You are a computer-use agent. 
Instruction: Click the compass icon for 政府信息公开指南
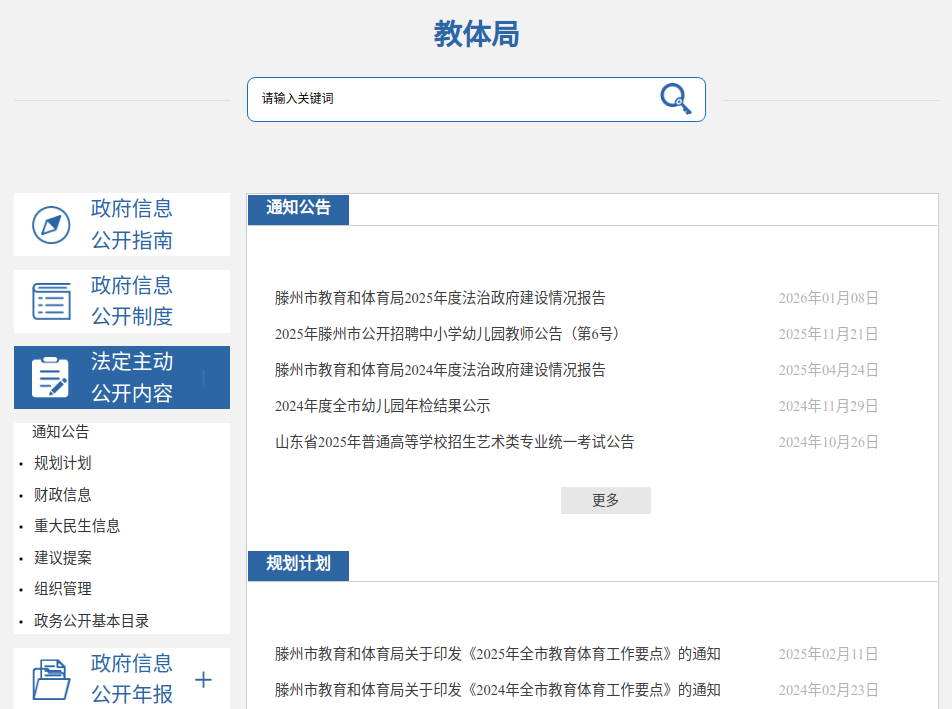coord(51,225)
